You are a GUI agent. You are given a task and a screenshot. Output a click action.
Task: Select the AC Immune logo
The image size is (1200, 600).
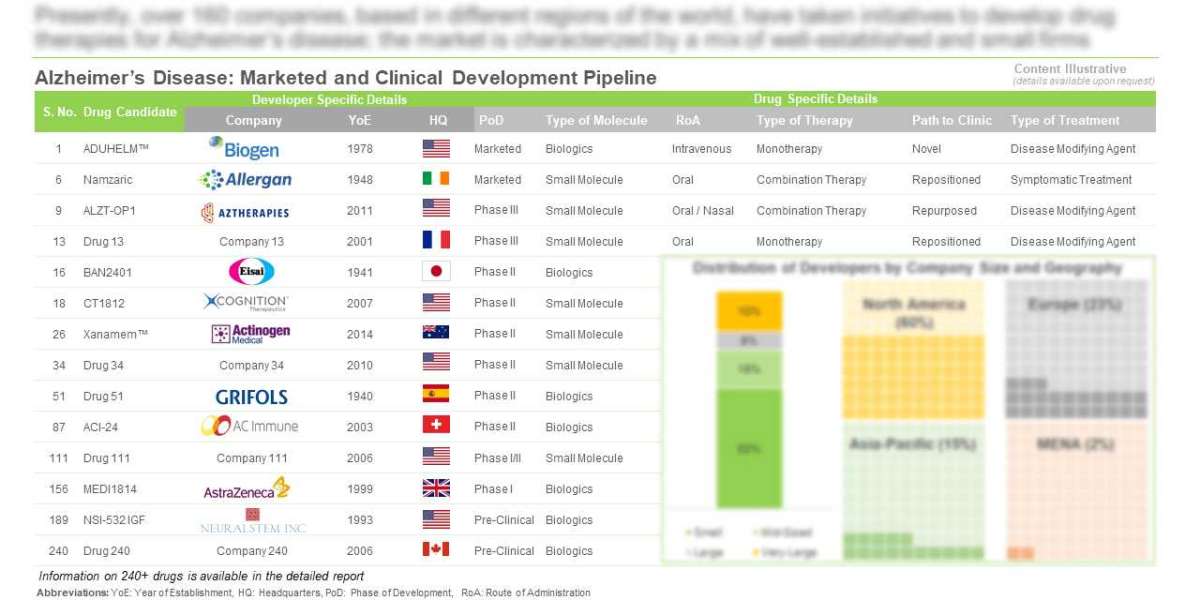pos(249,426)
